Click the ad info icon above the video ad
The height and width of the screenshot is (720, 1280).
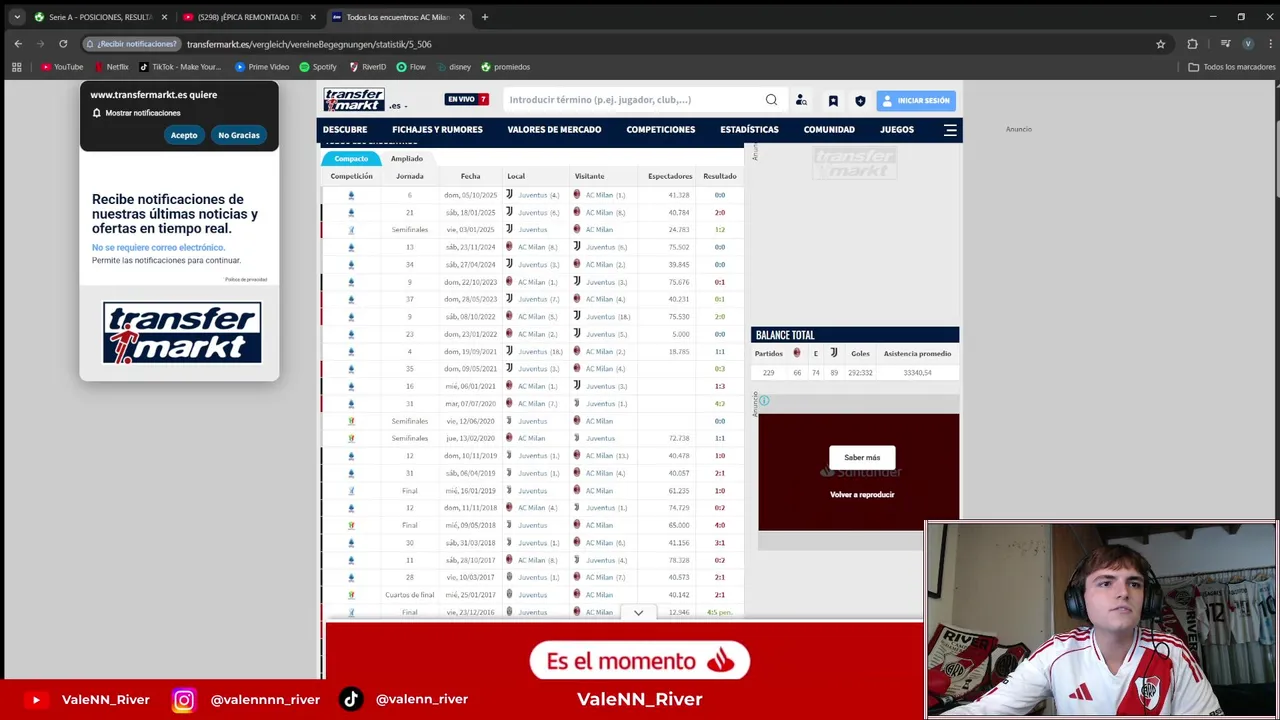764,401
